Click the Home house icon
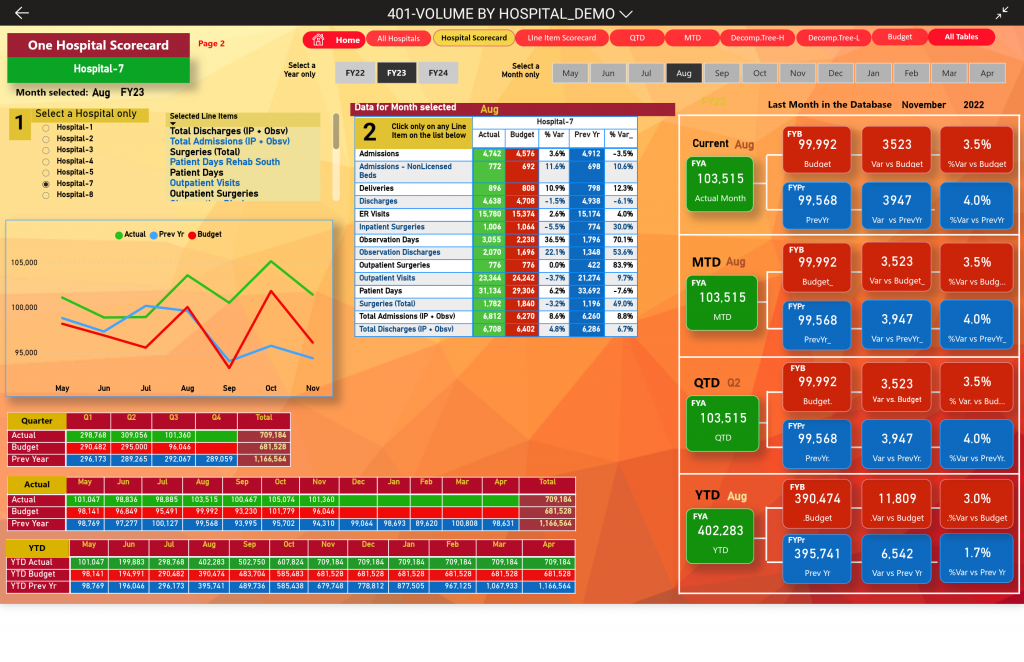Image resolution: width=1024 pixels, height=662 pixels. pyautogui.click(x=319, y=39)
